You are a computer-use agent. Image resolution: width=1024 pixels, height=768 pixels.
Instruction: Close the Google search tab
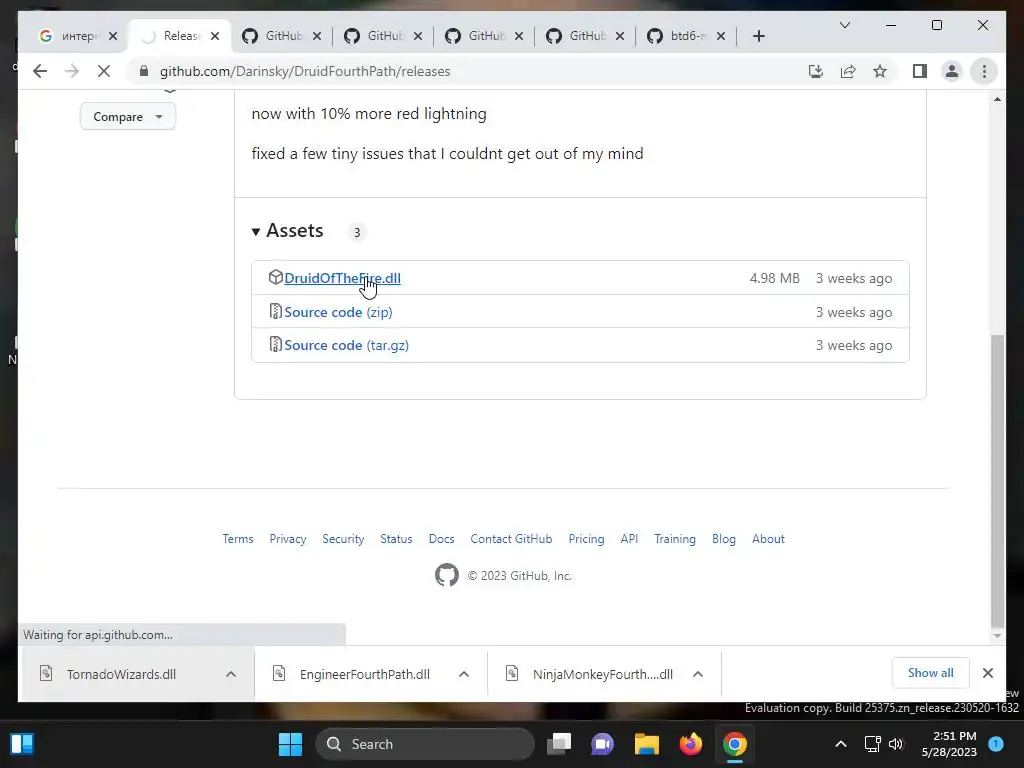113,36
